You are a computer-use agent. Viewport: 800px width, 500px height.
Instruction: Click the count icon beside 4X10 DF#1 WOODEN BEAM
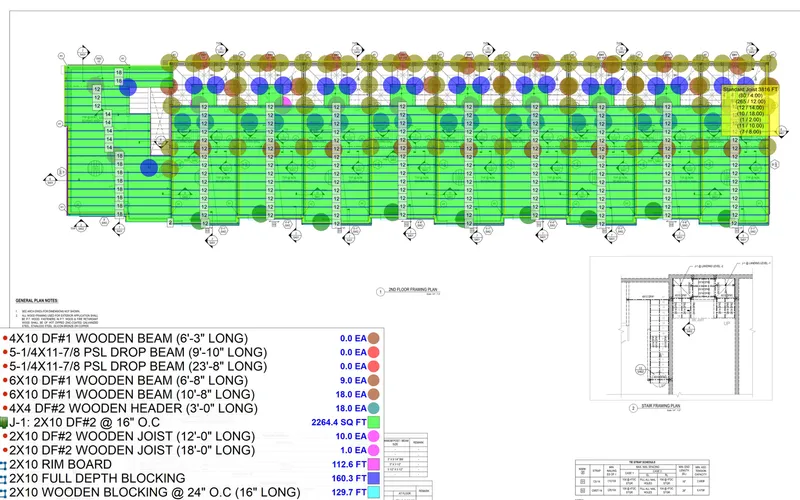(x=5, y=338)
